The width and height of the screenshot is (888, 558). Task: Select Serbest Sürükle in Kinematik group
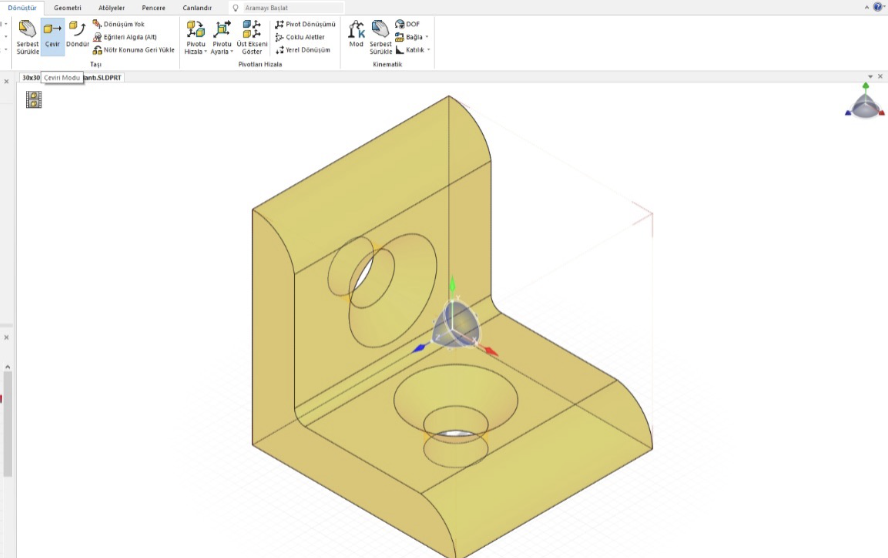(x=381, y=37)
